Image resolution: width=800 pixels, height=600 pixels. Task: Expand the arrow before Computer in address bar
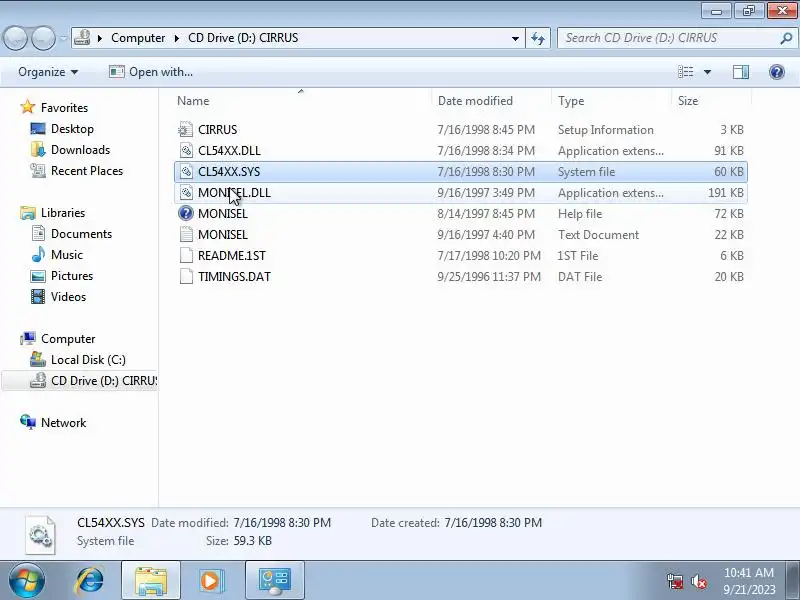pyautogui.click(x=100, y=38)
